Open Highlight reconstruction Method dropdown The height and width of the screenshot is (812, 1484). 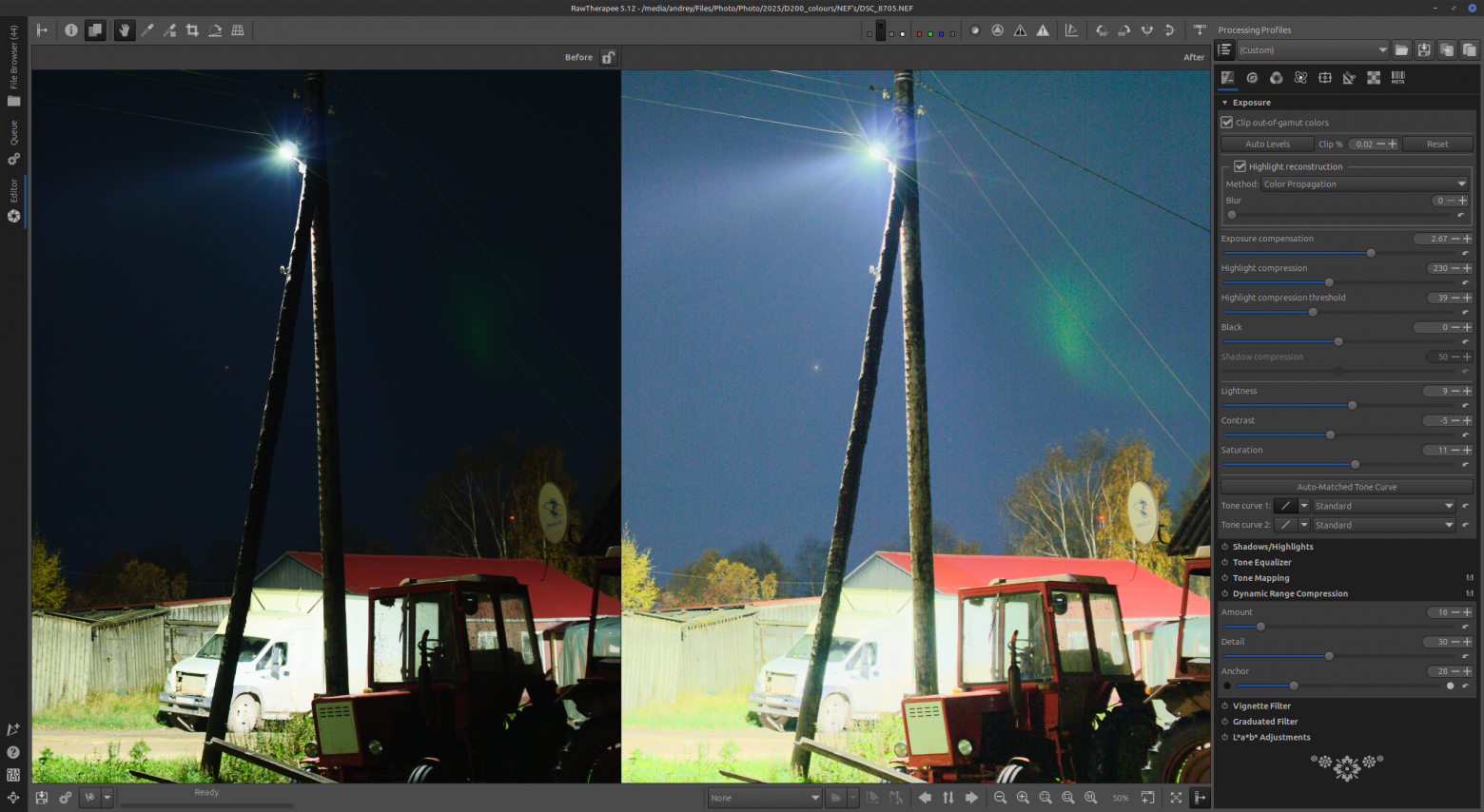coord(1365,184)
